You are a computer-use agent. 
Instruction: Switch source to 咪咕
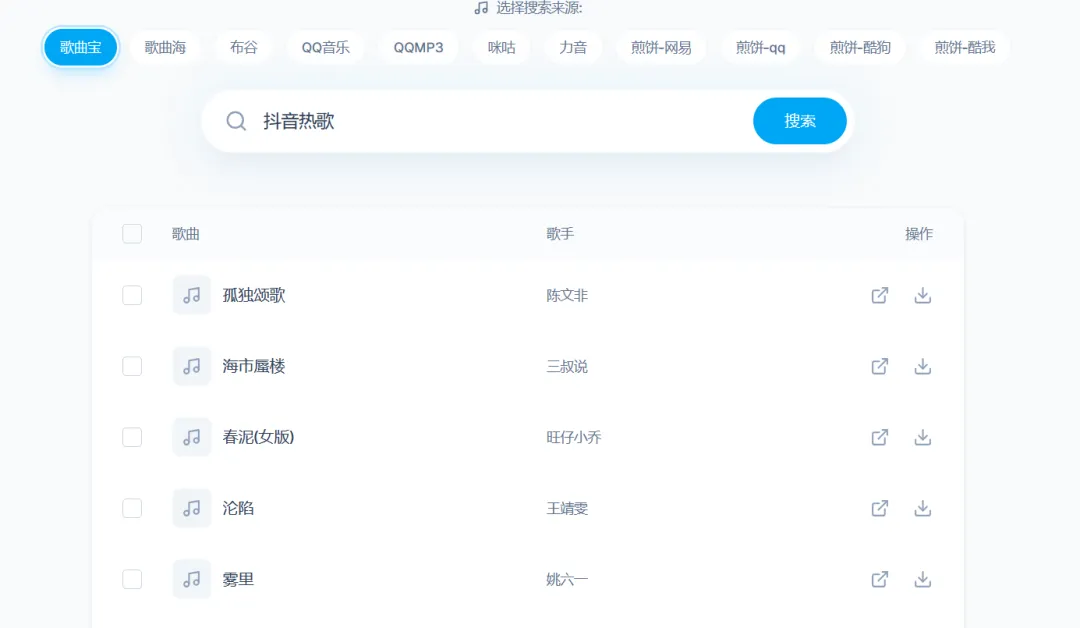click(x=501, y=48)
